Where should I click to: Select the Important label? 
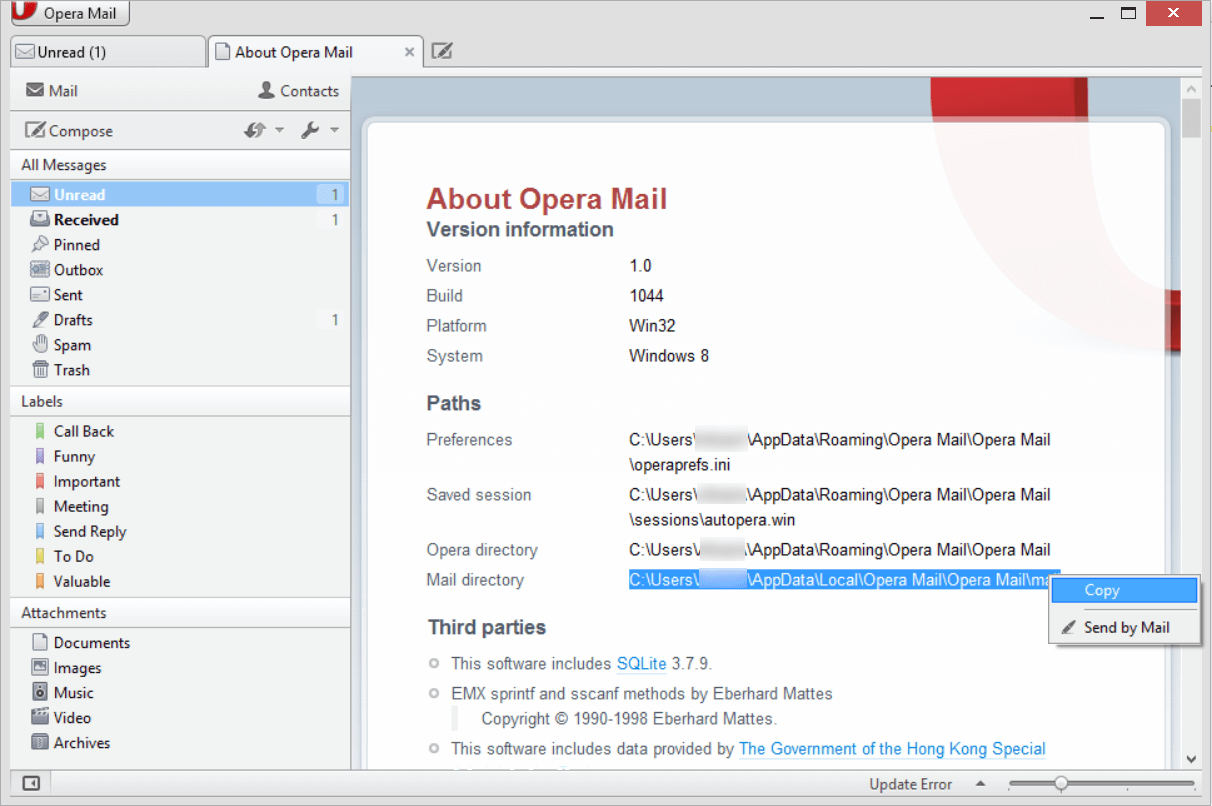coord(180,481)
